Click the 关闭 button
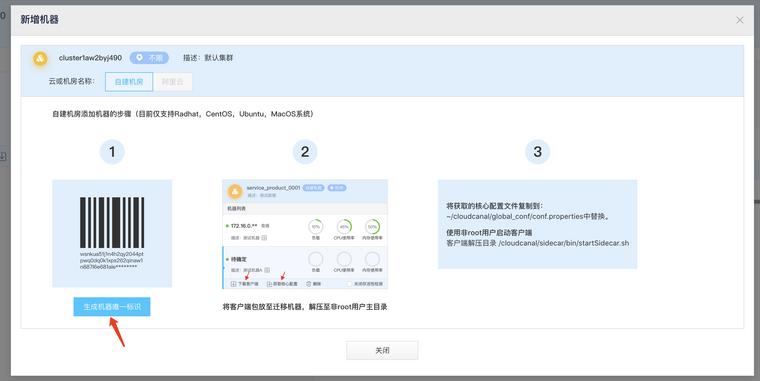Image resolution: width=760 pixels, height=381 pixels. tap(382, 350)
